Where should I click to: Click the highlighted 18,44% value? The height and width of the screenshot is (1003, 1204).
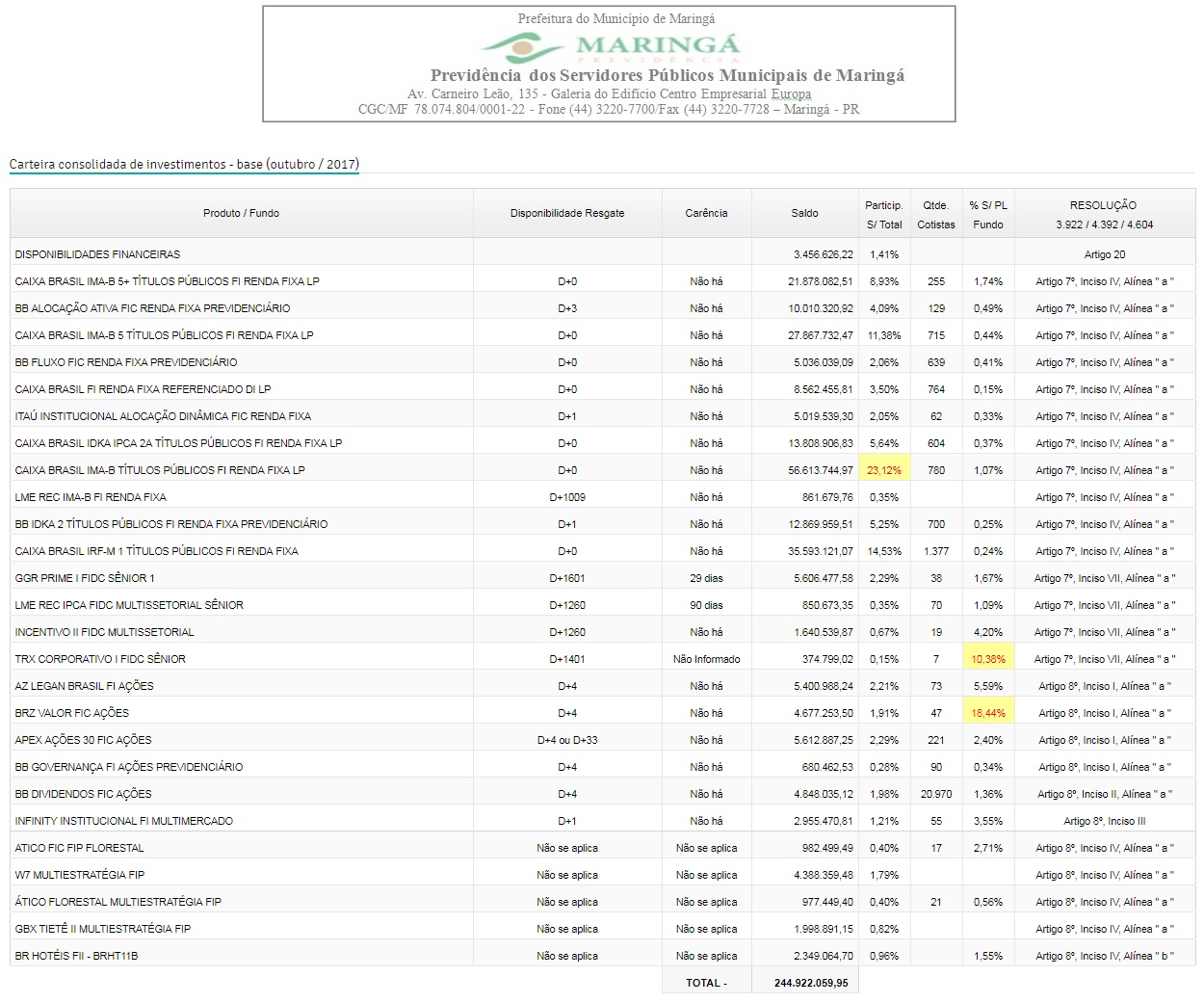(988, 713)
